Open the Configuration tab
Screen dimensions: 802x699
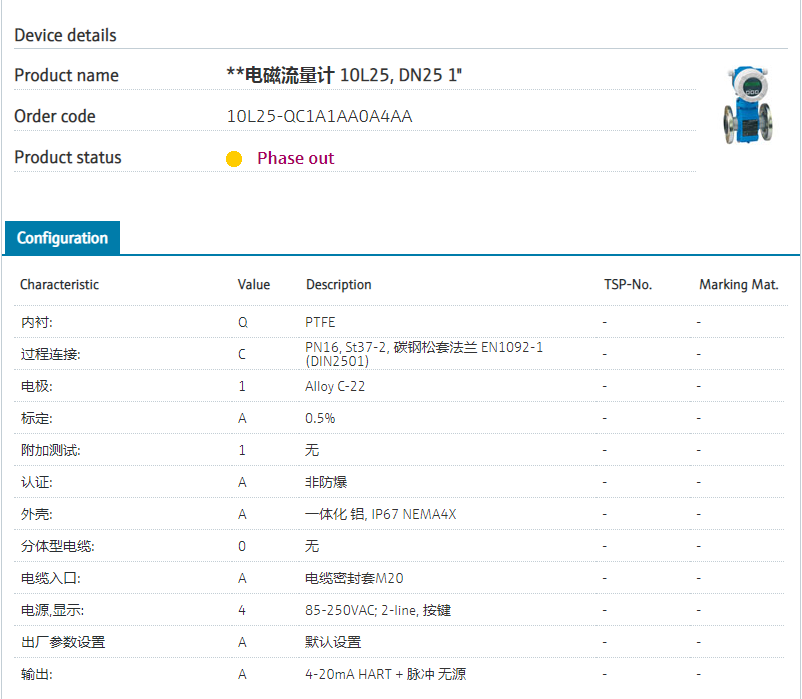[x=62, y=238]
